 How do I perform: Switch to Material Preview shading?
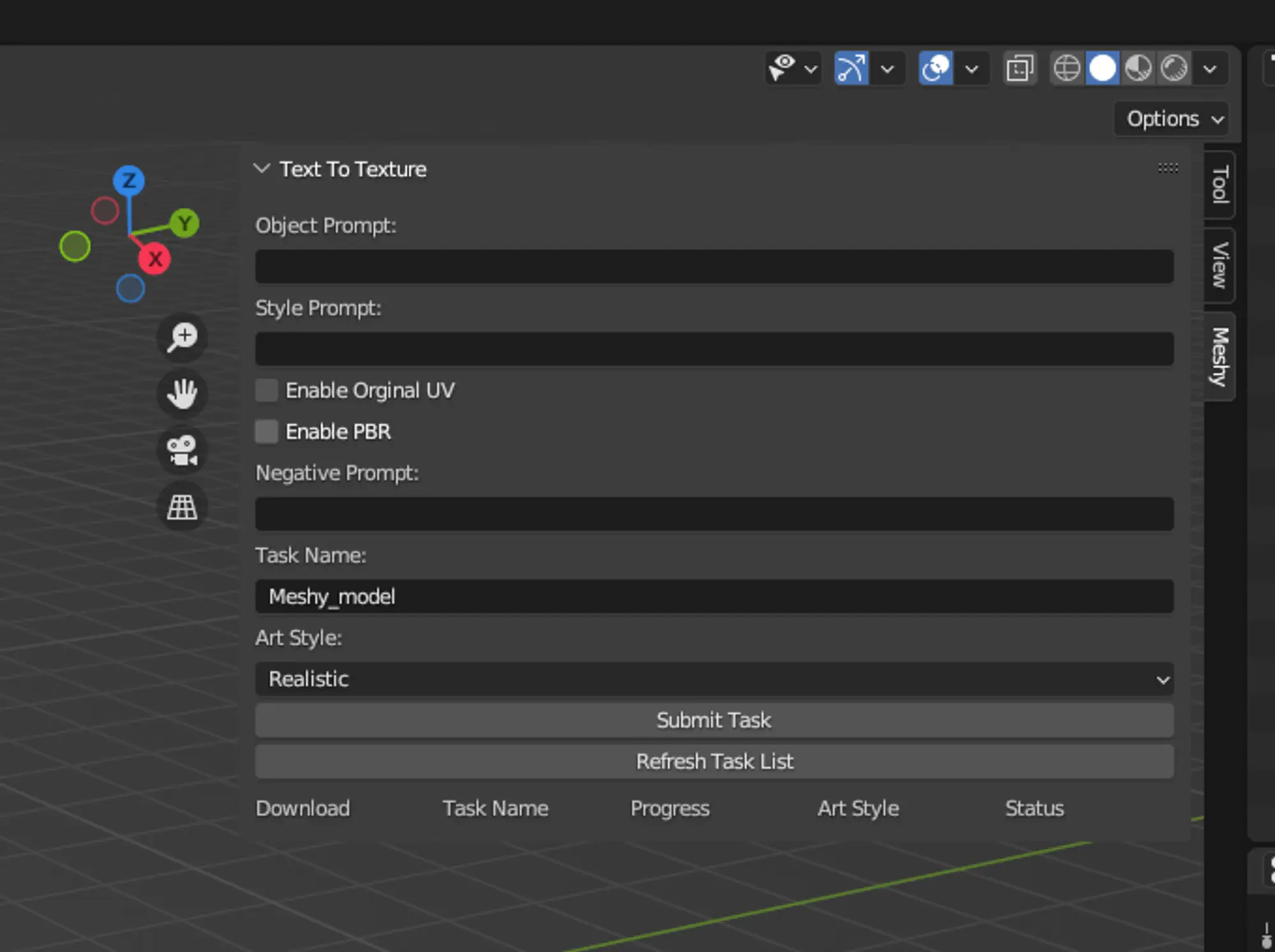pyautogui.click(x=1139, y=68)
